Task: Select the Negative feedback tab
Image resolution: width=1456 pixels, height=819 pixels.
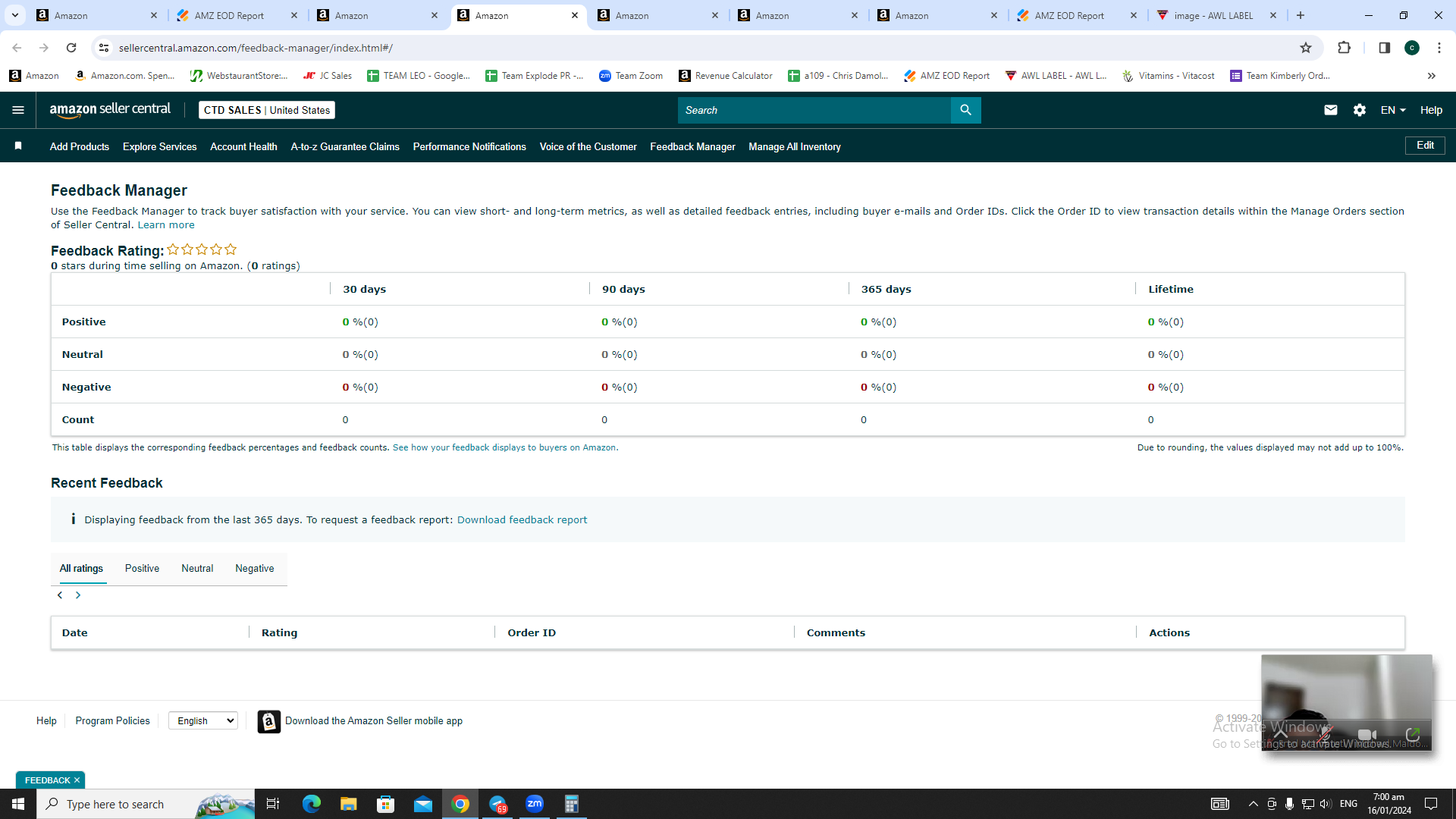Action: [255, 569]
